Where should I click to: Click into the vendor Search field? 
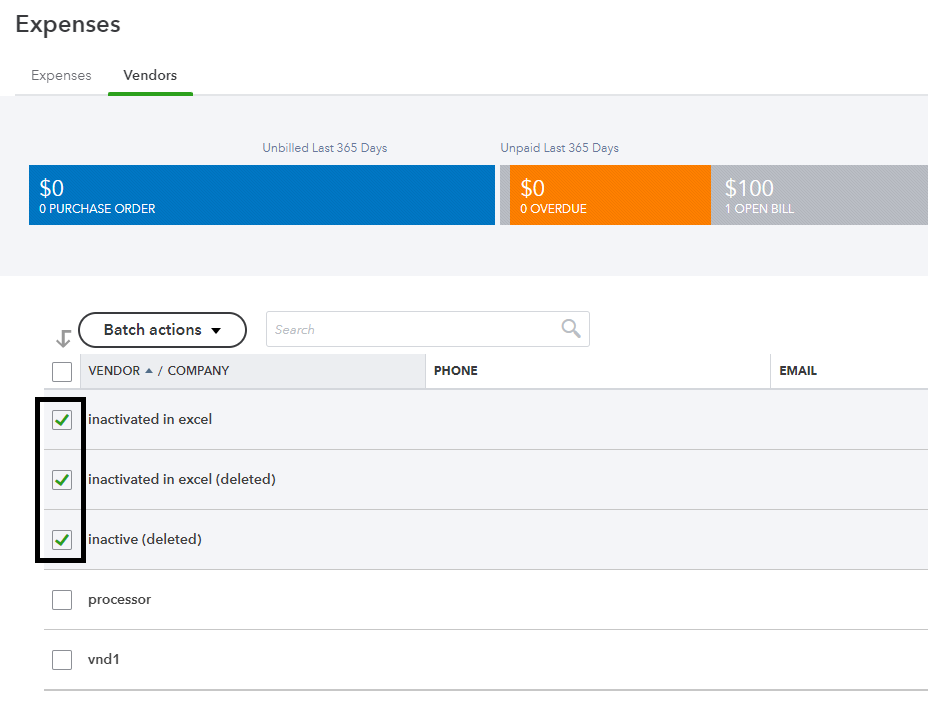point(410,329)
